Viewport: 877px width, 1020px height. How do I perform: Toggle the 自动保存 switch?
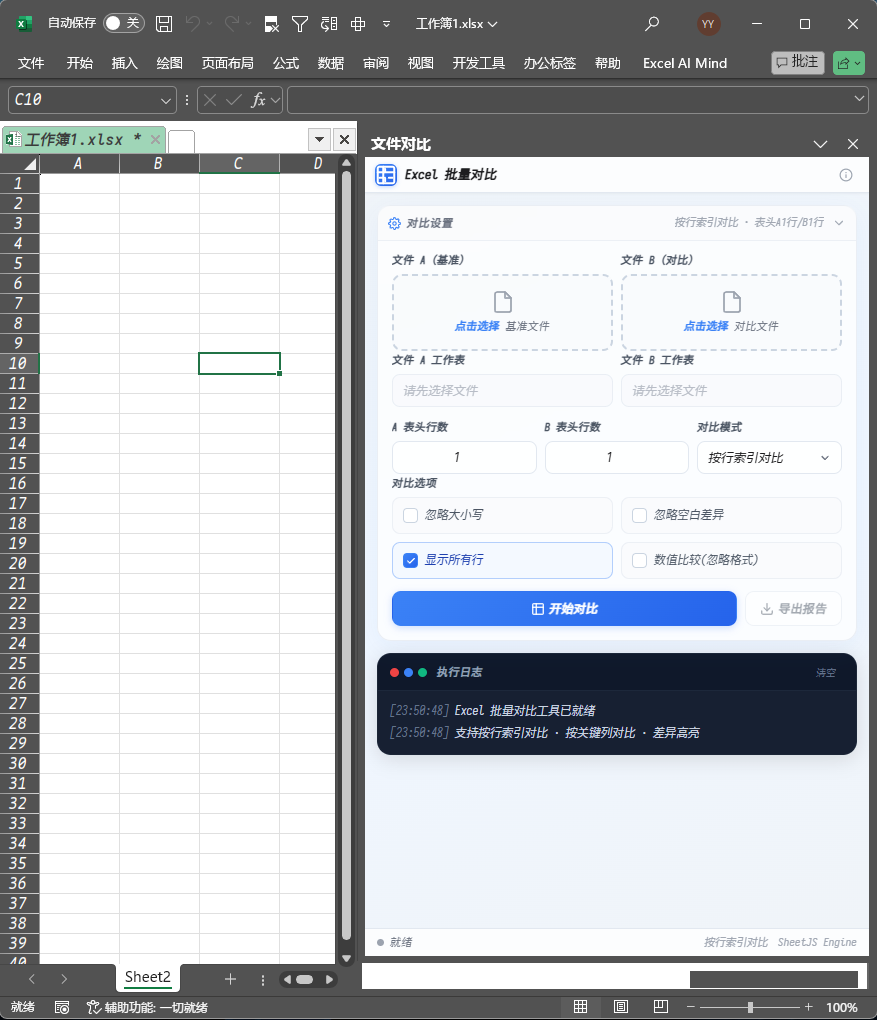click(x=124, y=23)
